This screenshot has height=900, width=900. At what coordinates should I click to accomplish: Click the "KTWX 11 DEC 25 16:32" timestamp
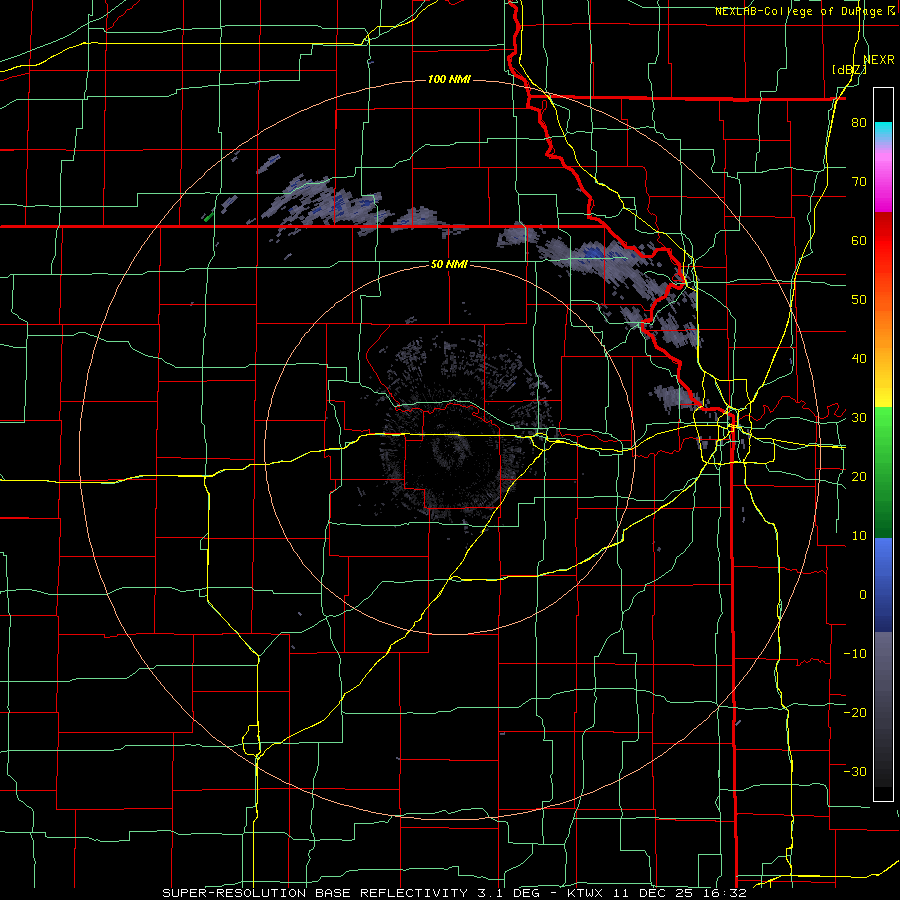(x=656, y=893)
